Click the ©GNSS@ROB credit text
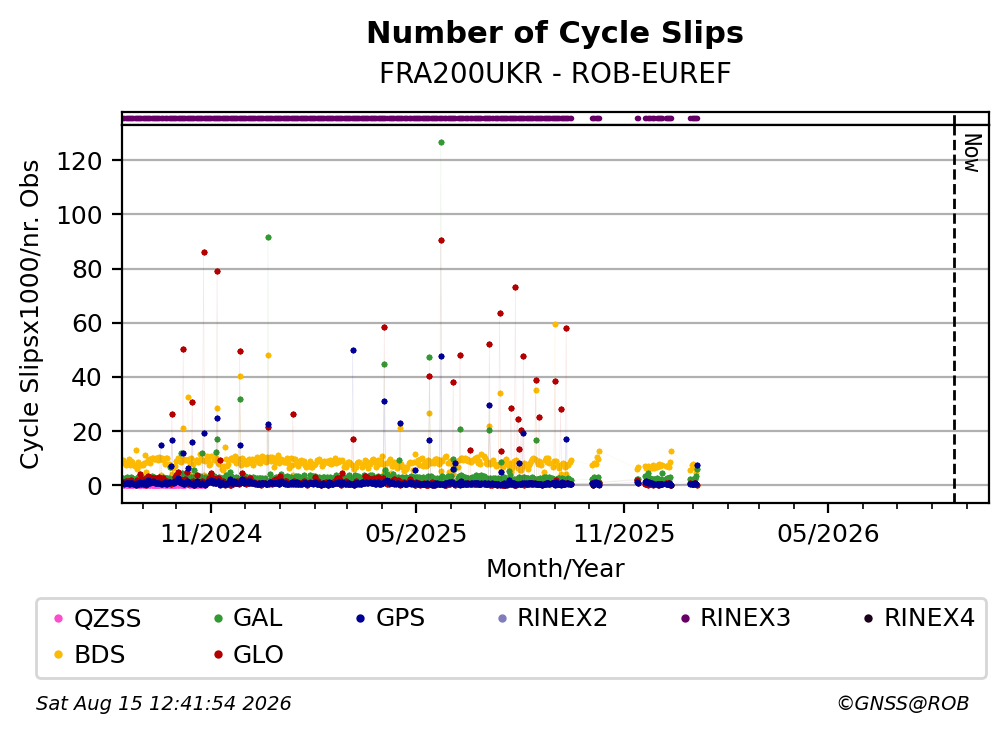Viewport: 1008px width, 734px height. pos(903,704)
